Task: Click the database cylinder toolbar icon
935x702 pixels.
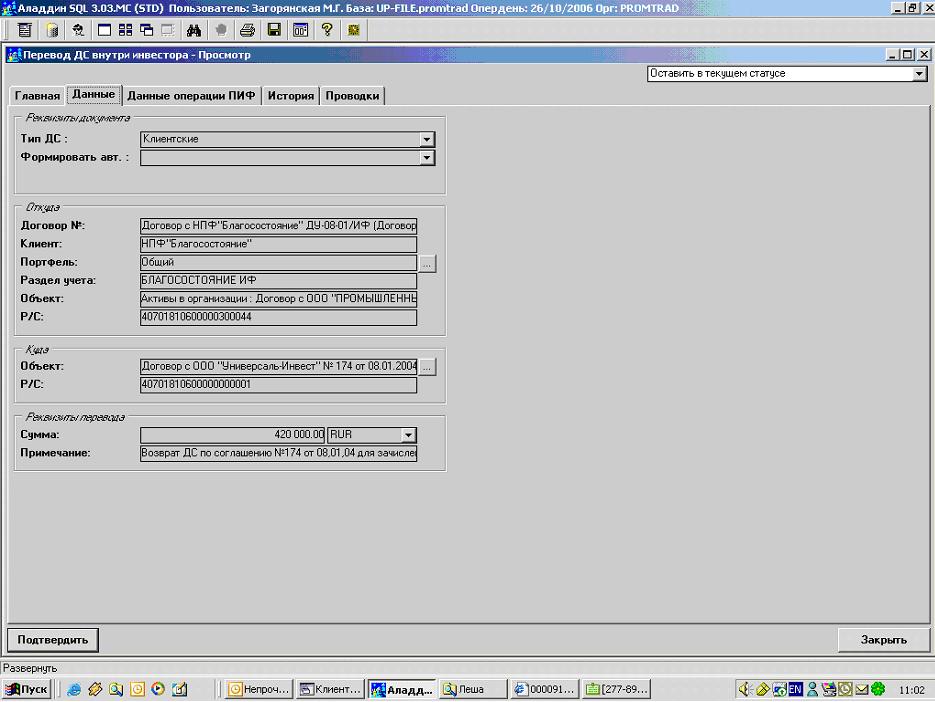Action: (x=52, y=30)
